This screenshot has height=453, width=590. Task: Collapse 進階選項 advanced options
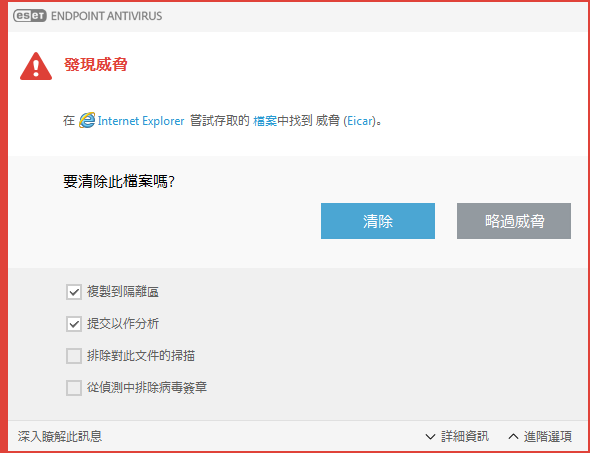540,437
